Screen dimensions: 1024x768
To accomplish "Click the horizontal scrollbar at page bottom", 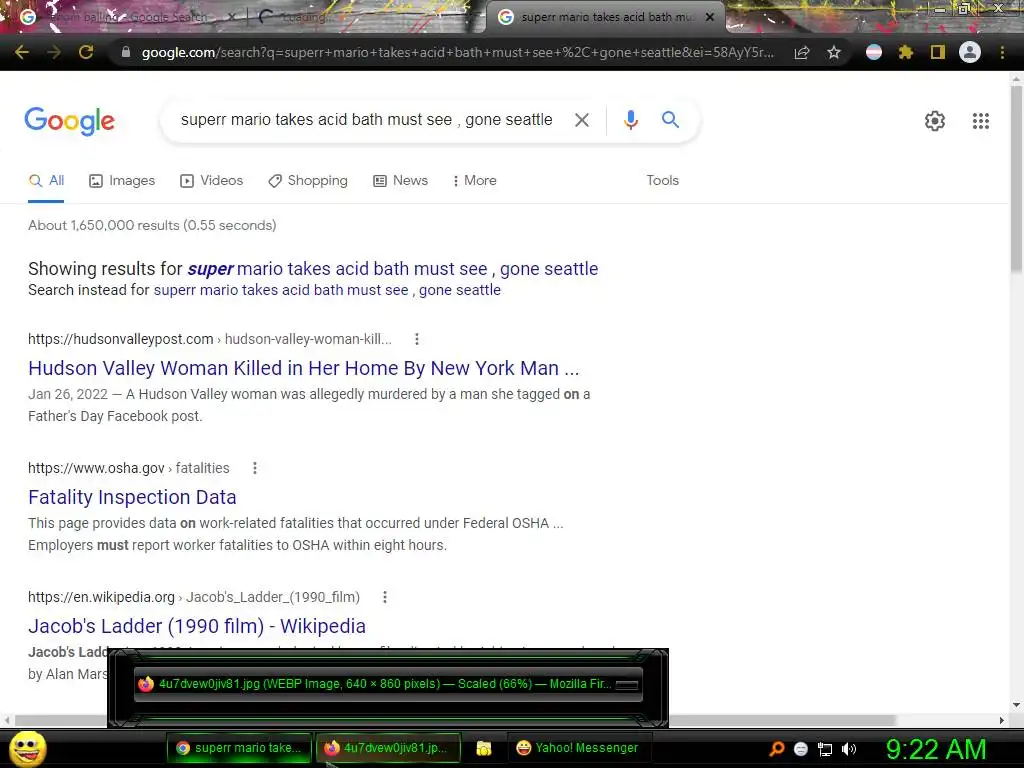I will 456,720.
